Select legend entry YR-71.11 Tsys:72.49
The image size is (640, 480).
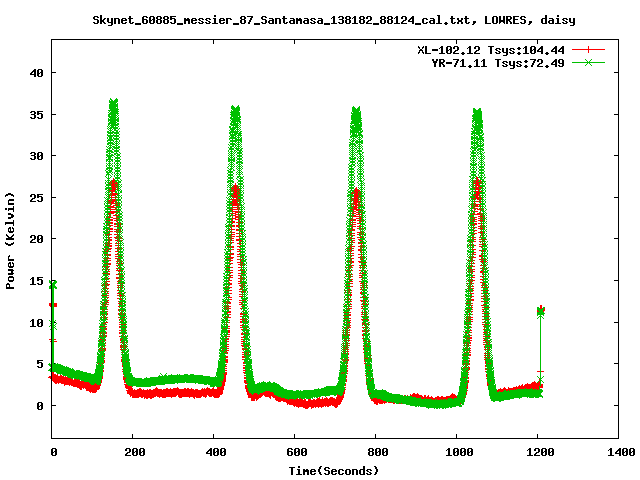tap(498, 63)
